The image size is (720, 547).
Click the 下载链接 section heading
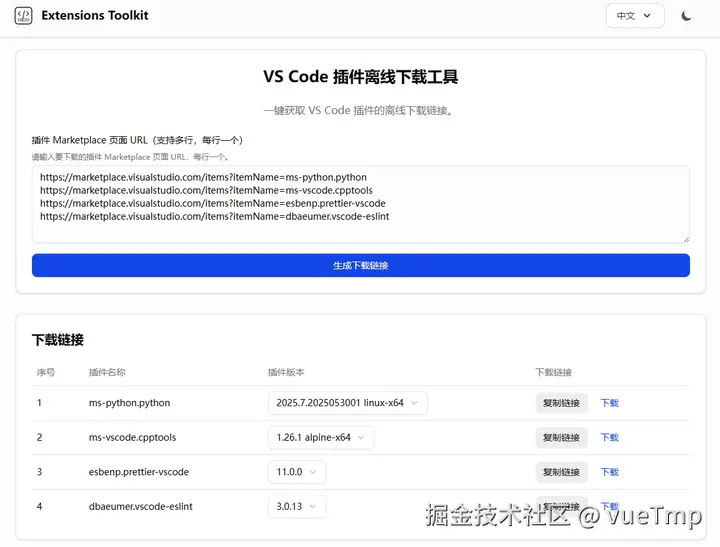(58, 340)
